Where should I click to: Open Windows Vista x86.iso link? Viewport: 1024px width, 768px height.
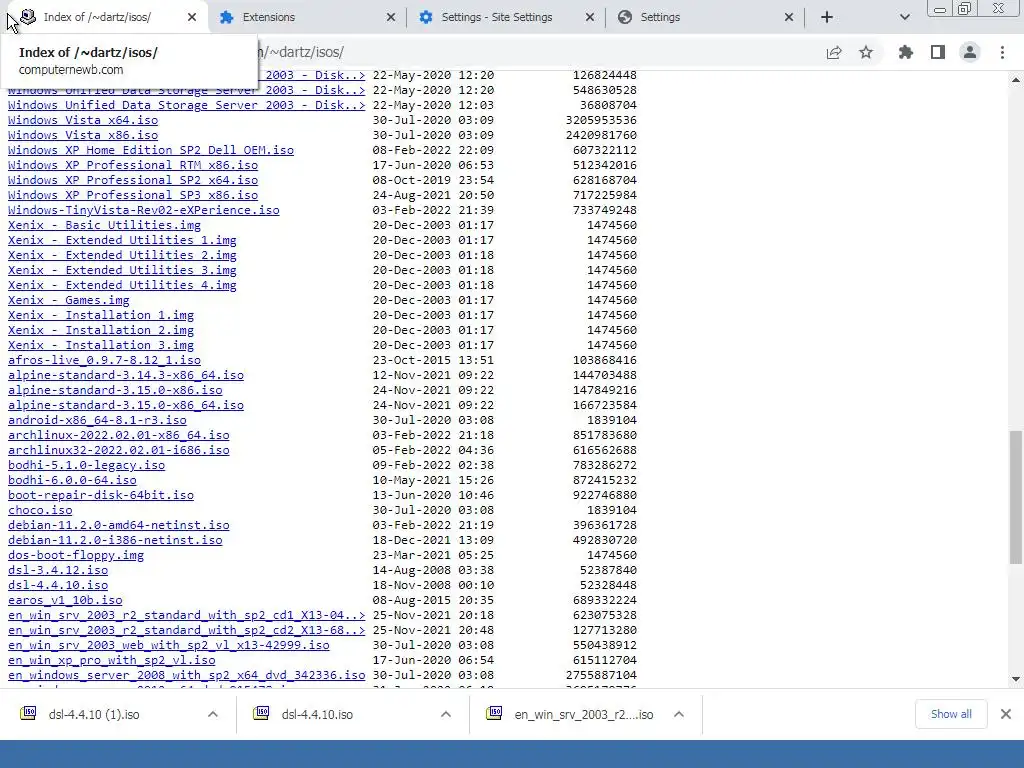[83, 135]
